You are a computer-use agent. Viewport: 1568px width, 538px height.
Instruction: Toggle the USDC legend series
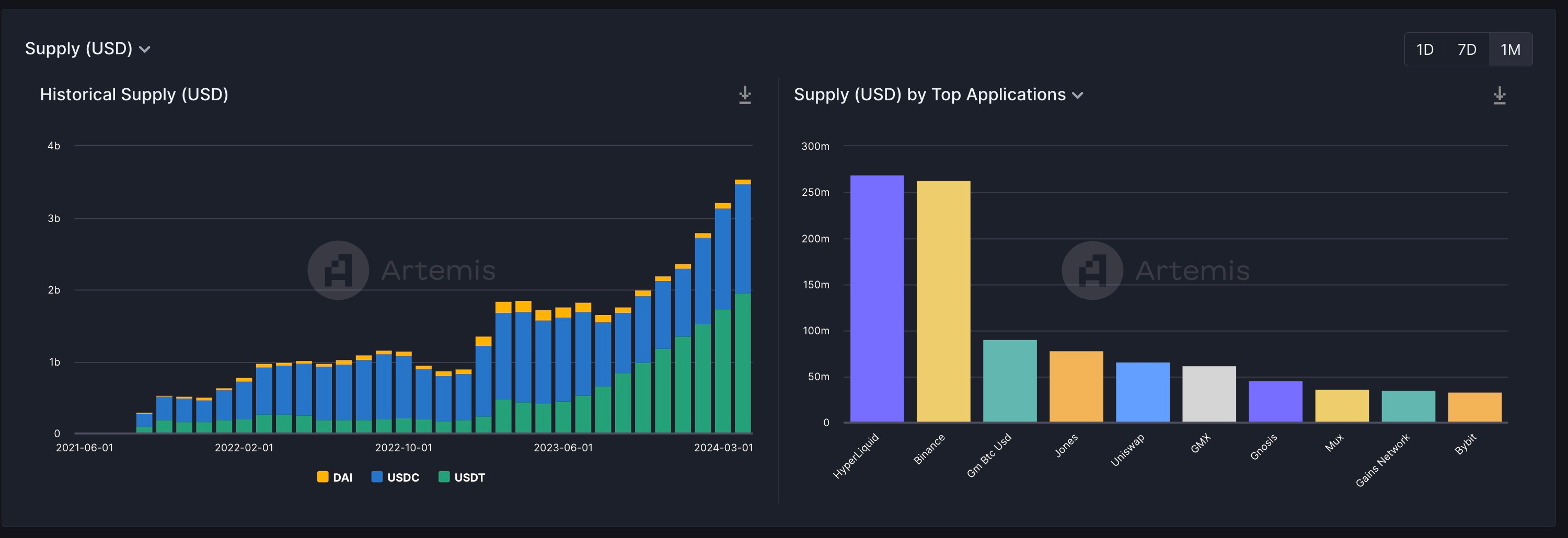[x=396, y=477]
